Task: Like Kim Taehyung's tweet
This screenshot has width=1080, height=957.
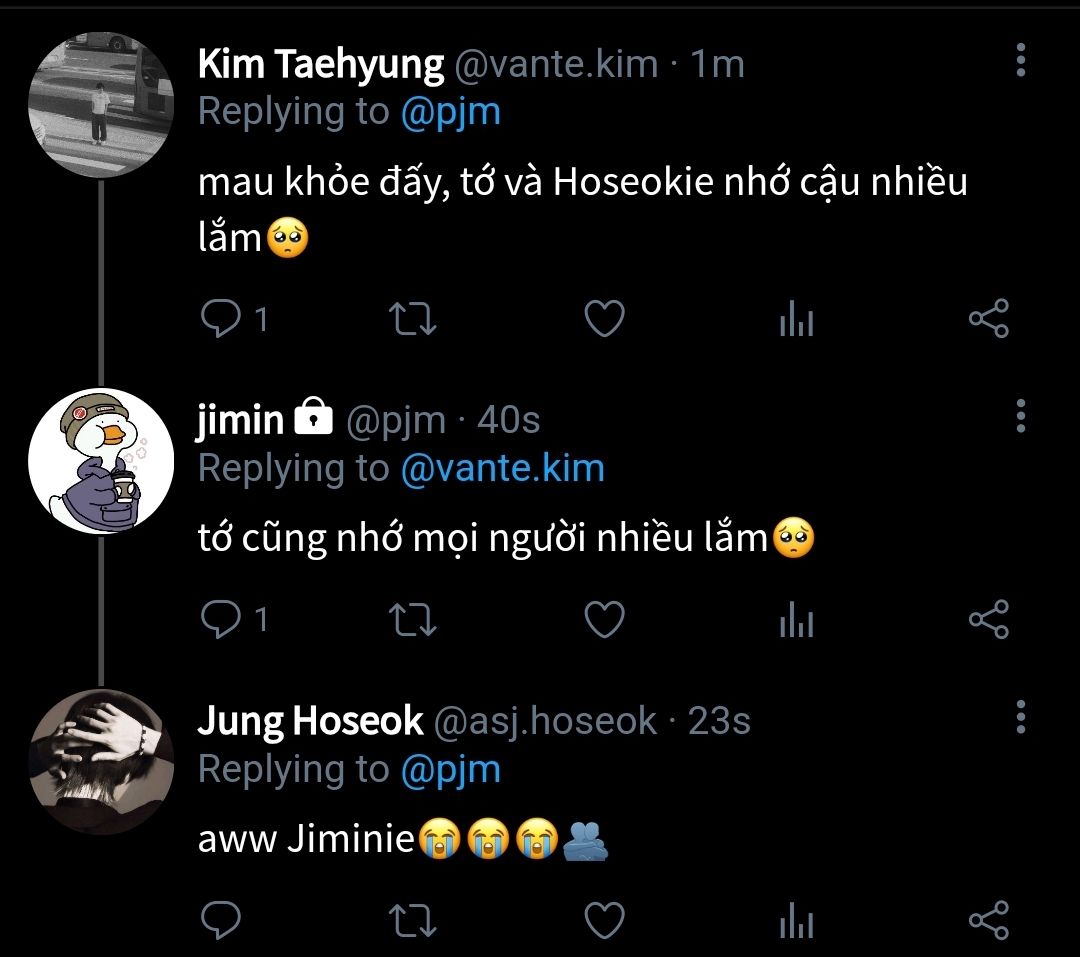Action: pos(603,319)
